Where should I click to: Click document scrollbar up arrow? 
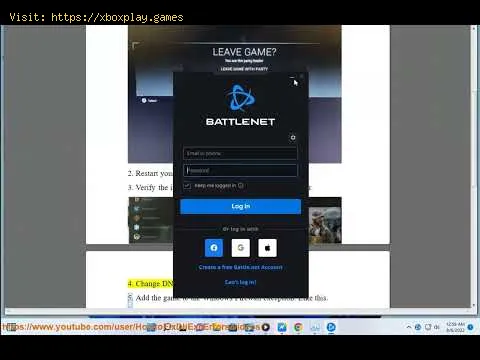474,29
